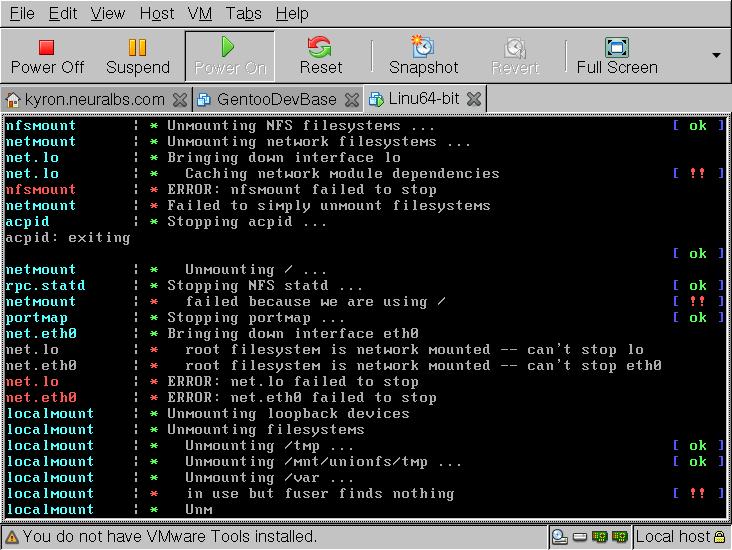The width and height of the screenshot is (732, 550).
Task: Open the VM menu
Action: pos(199,14)
